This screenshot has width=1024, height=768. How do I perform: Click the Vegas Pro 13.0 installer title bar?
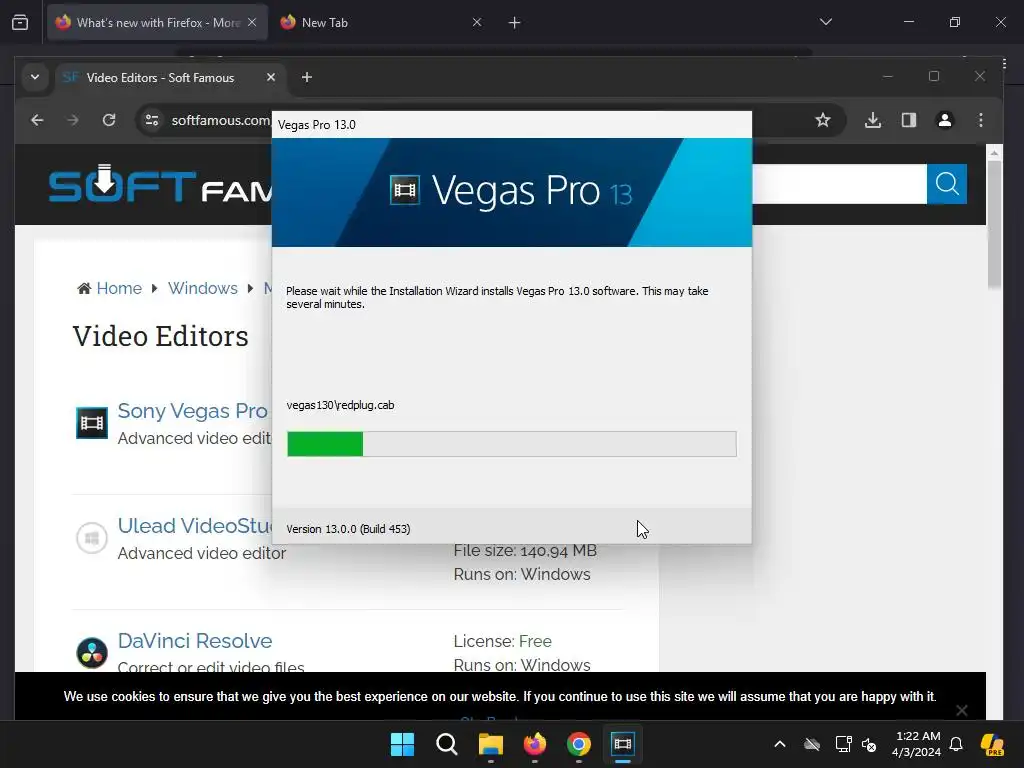tap(512, 125)
